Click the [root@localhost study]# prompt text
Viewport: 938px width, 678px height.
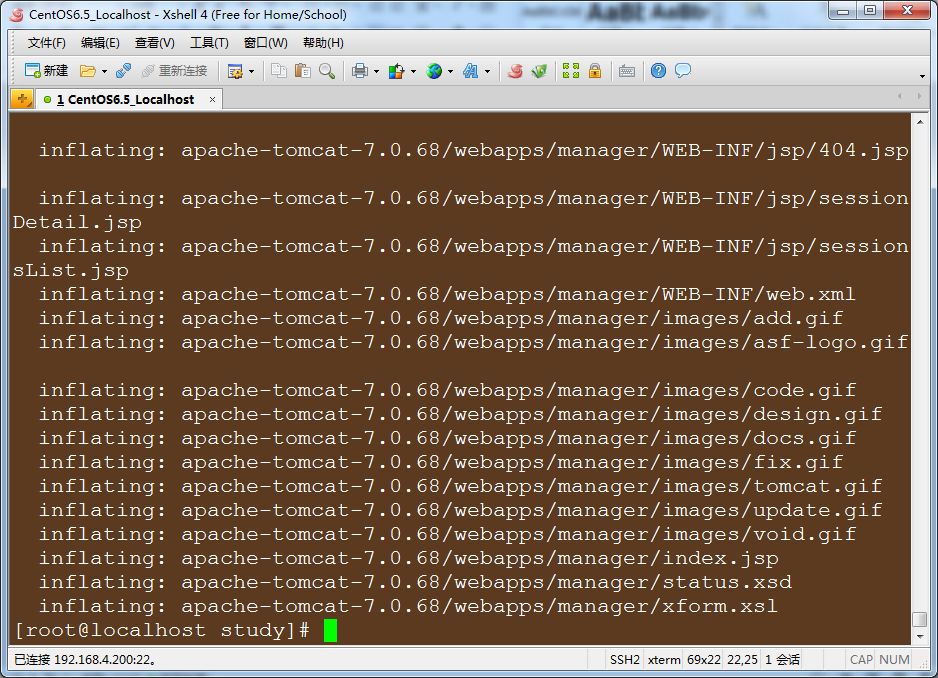(x=162, y=630)
